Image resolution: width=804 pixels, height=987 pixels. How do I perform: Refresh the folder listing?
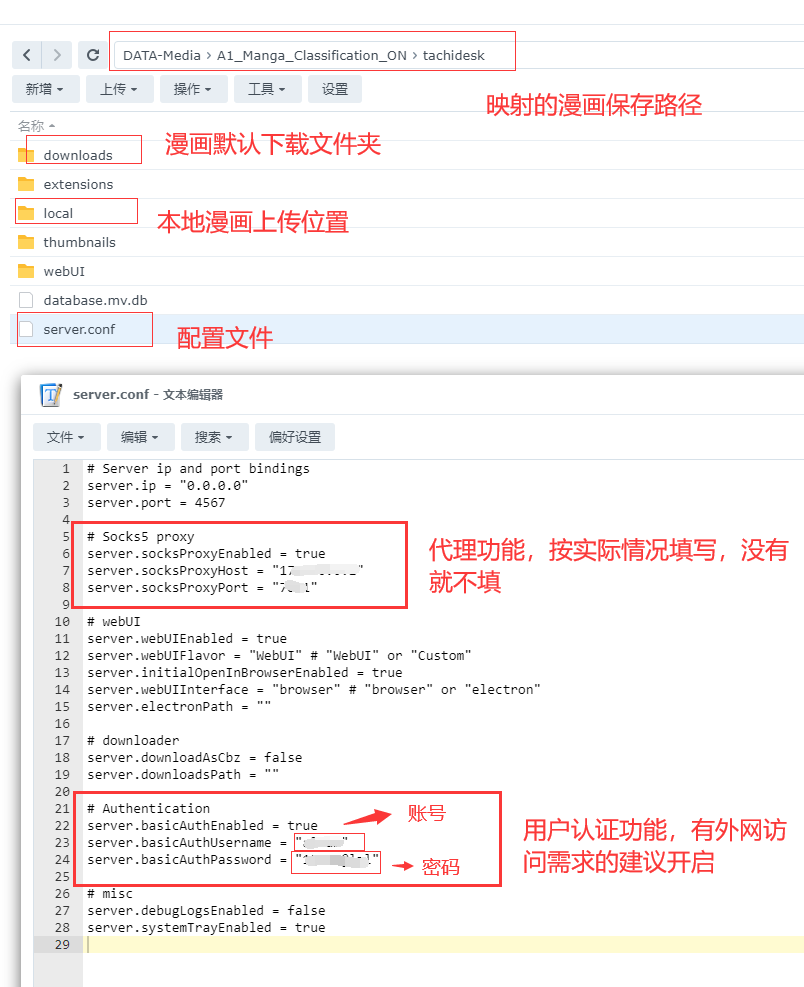(93, 55)
